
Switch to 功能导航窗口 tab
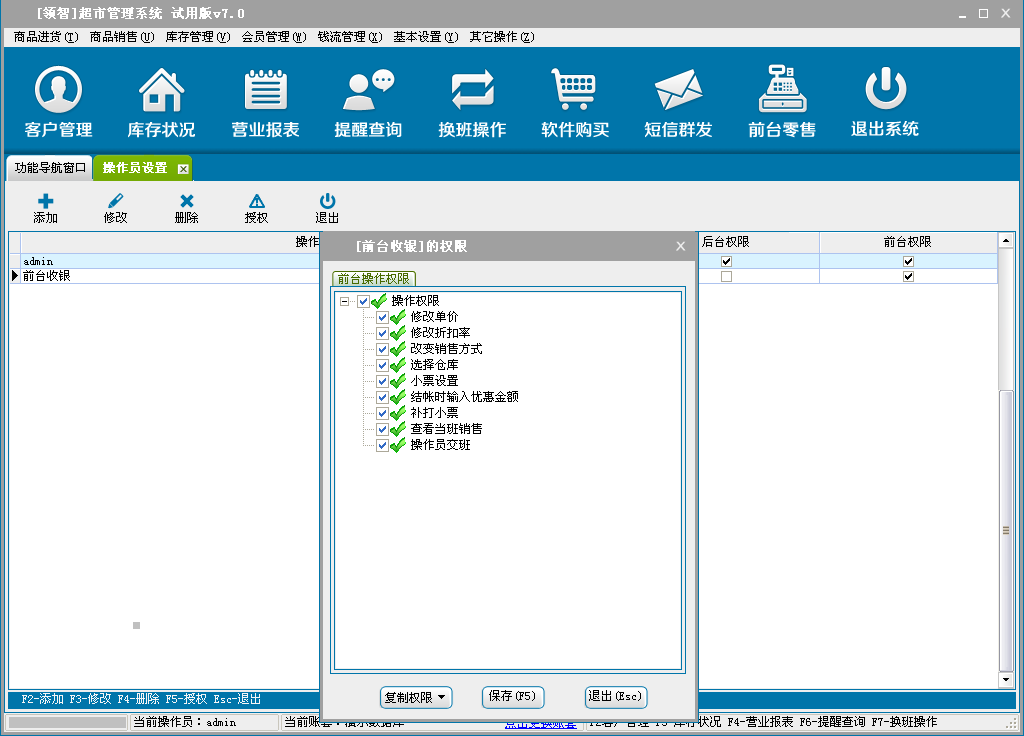50,168
